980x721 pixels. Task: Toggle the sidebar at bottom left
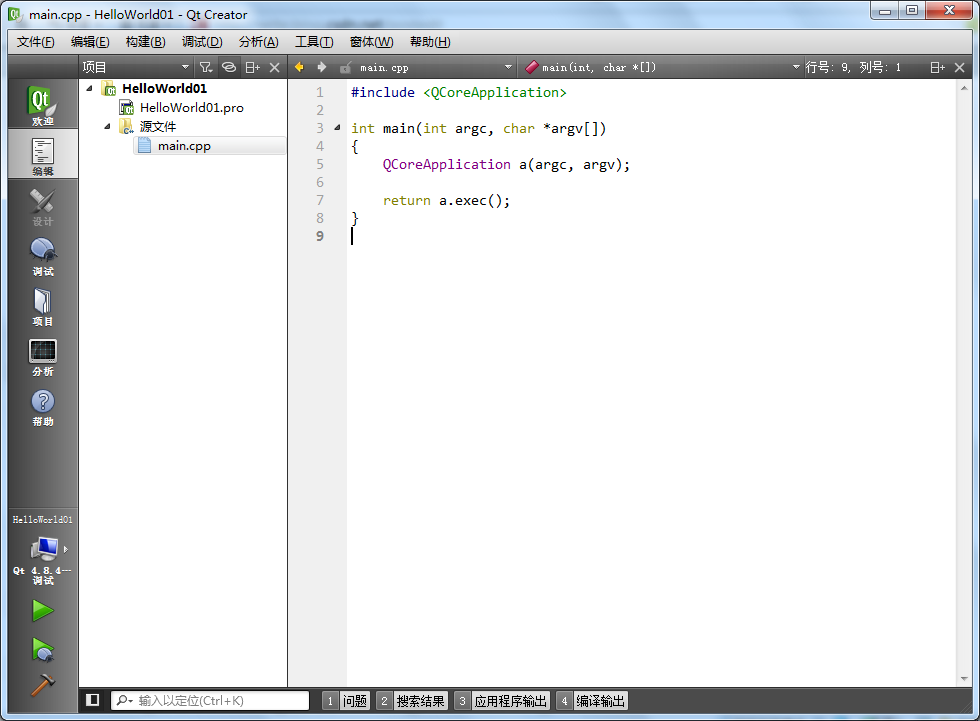click(92, 700)
